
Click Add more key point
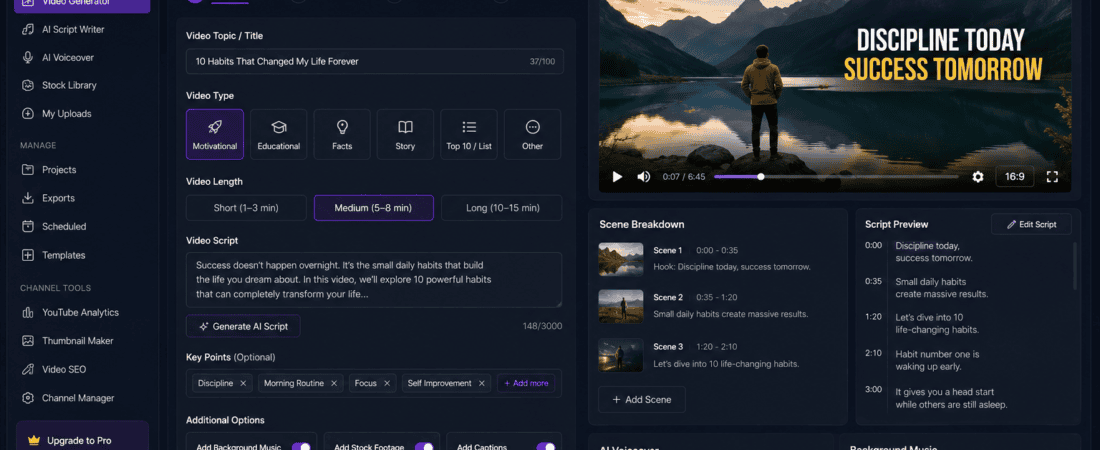pyautogui.click(x=526, y=383)
